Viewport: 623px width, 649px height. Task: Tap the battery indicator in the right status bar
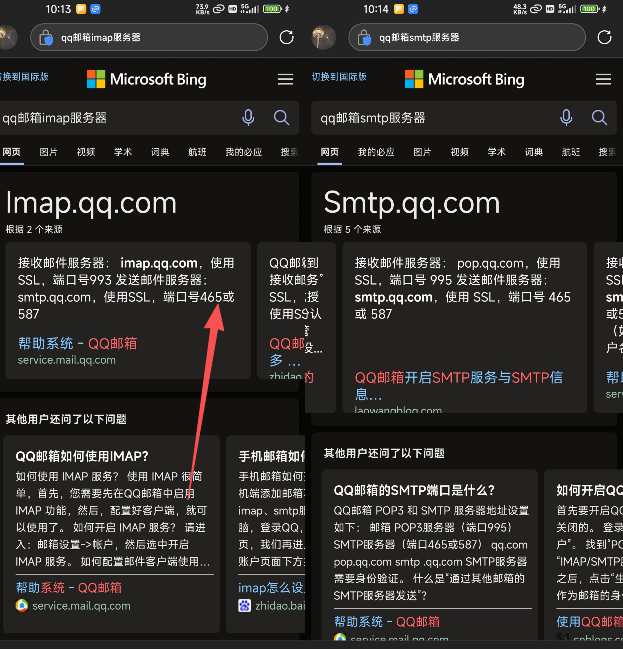591,9
